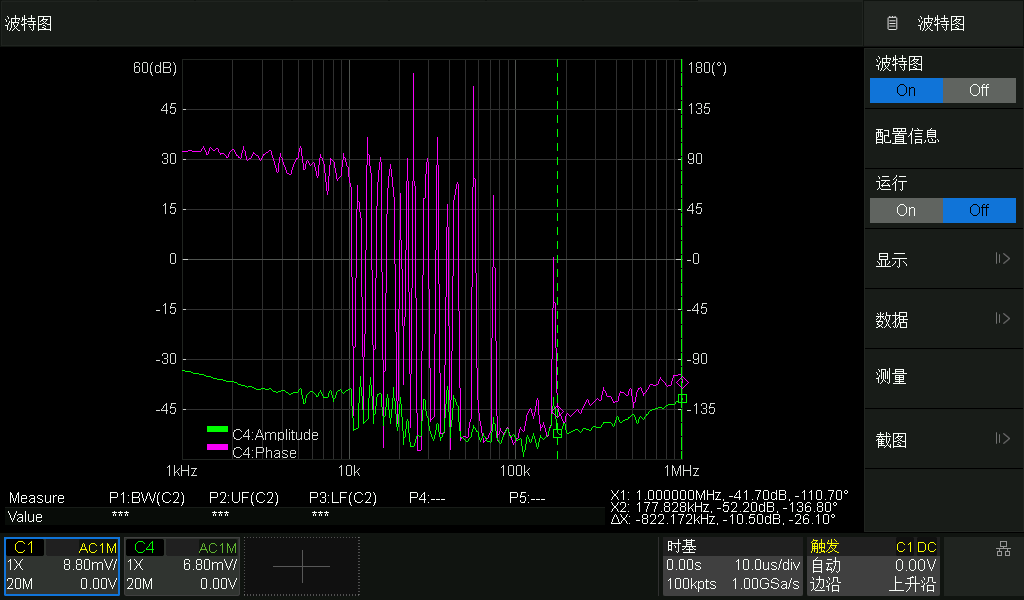Open the menu list icon beside 波特图
Image resolution: width=1024 pixels, height=600 pixels.
892,24
